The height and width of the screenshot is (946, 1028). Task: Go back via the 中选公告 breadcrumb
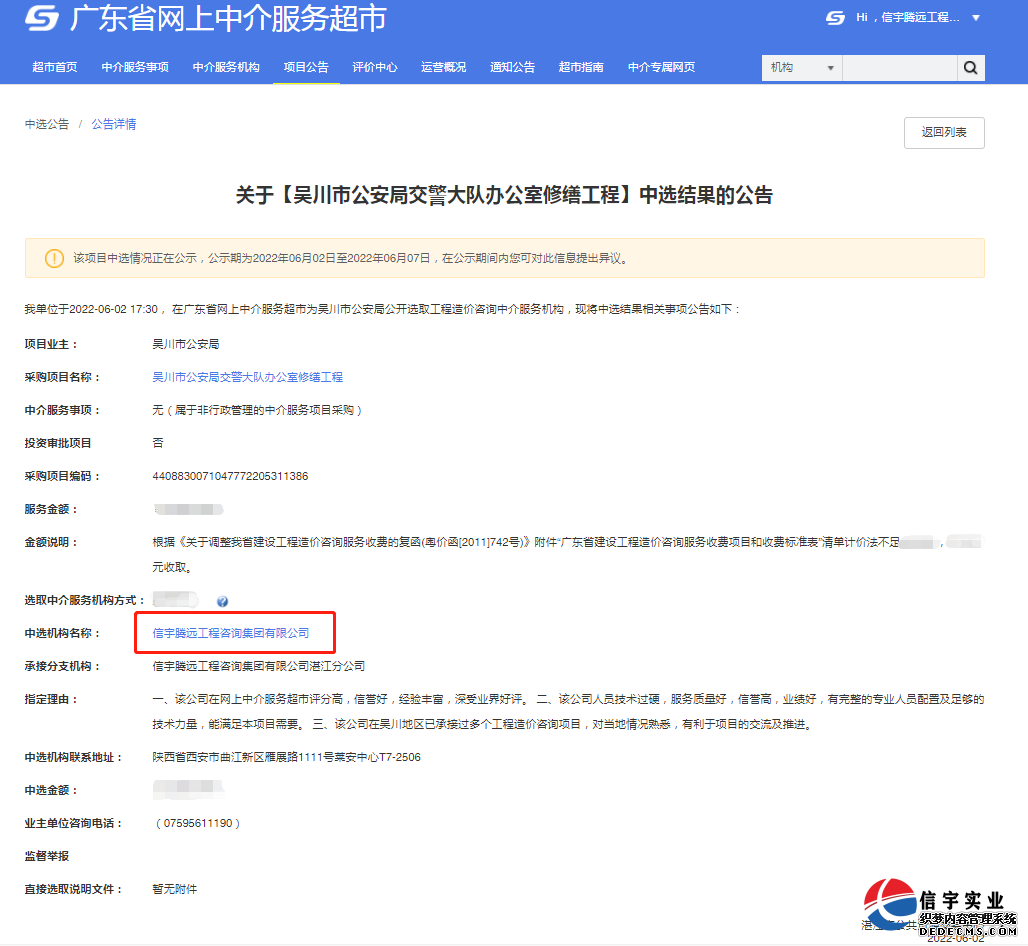45,123
